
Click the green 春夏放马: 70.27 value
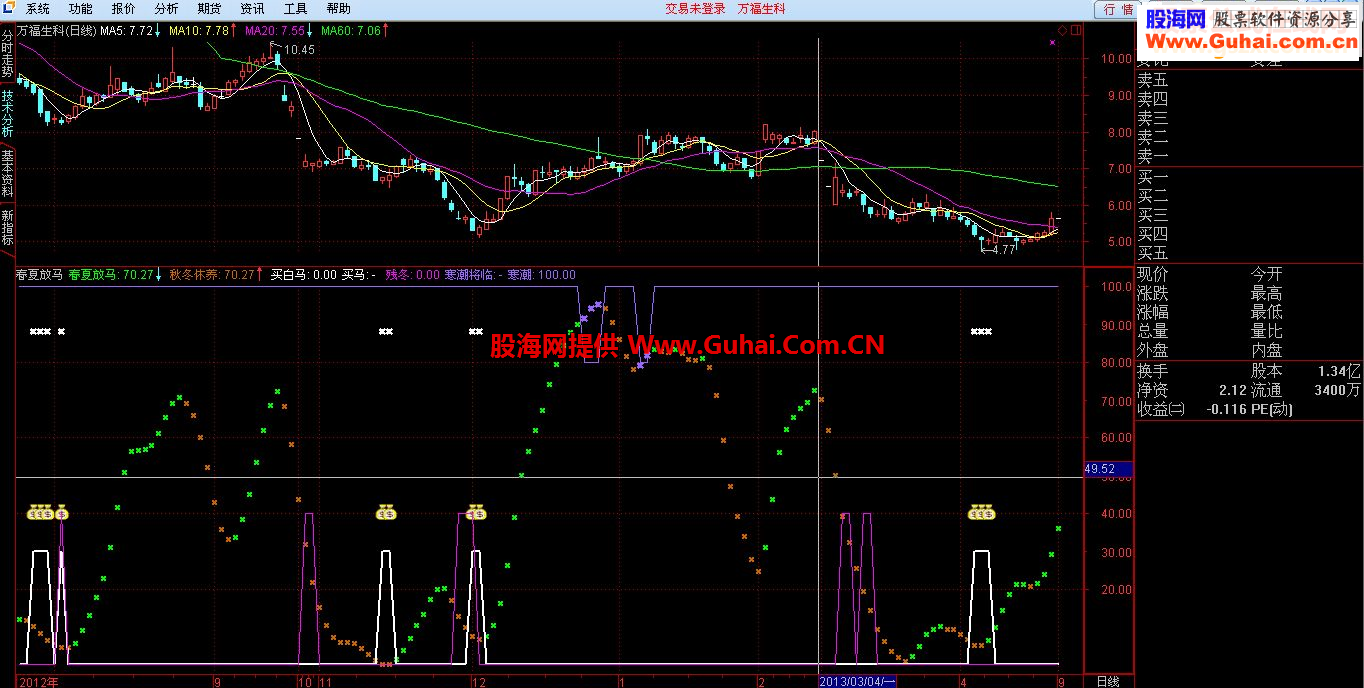click(110, 274)
